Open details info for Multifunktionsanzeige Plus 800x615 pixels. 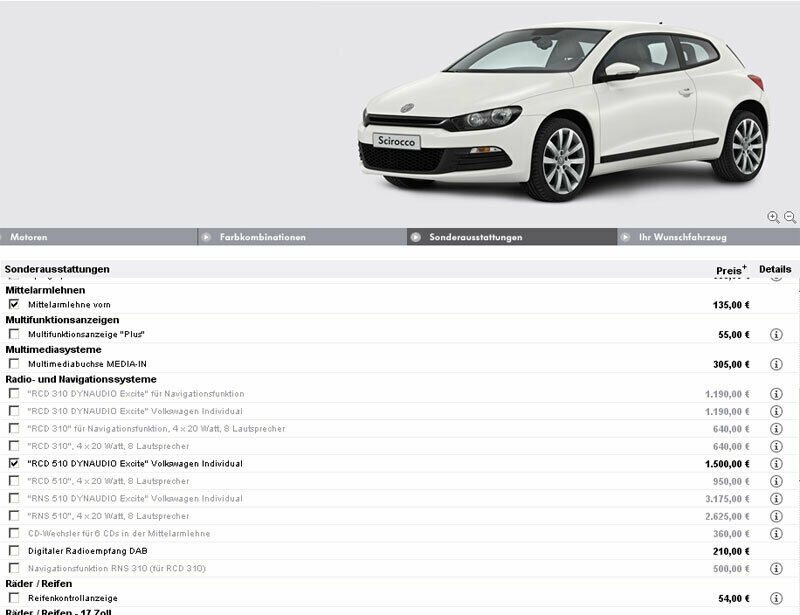coord(775,334)
